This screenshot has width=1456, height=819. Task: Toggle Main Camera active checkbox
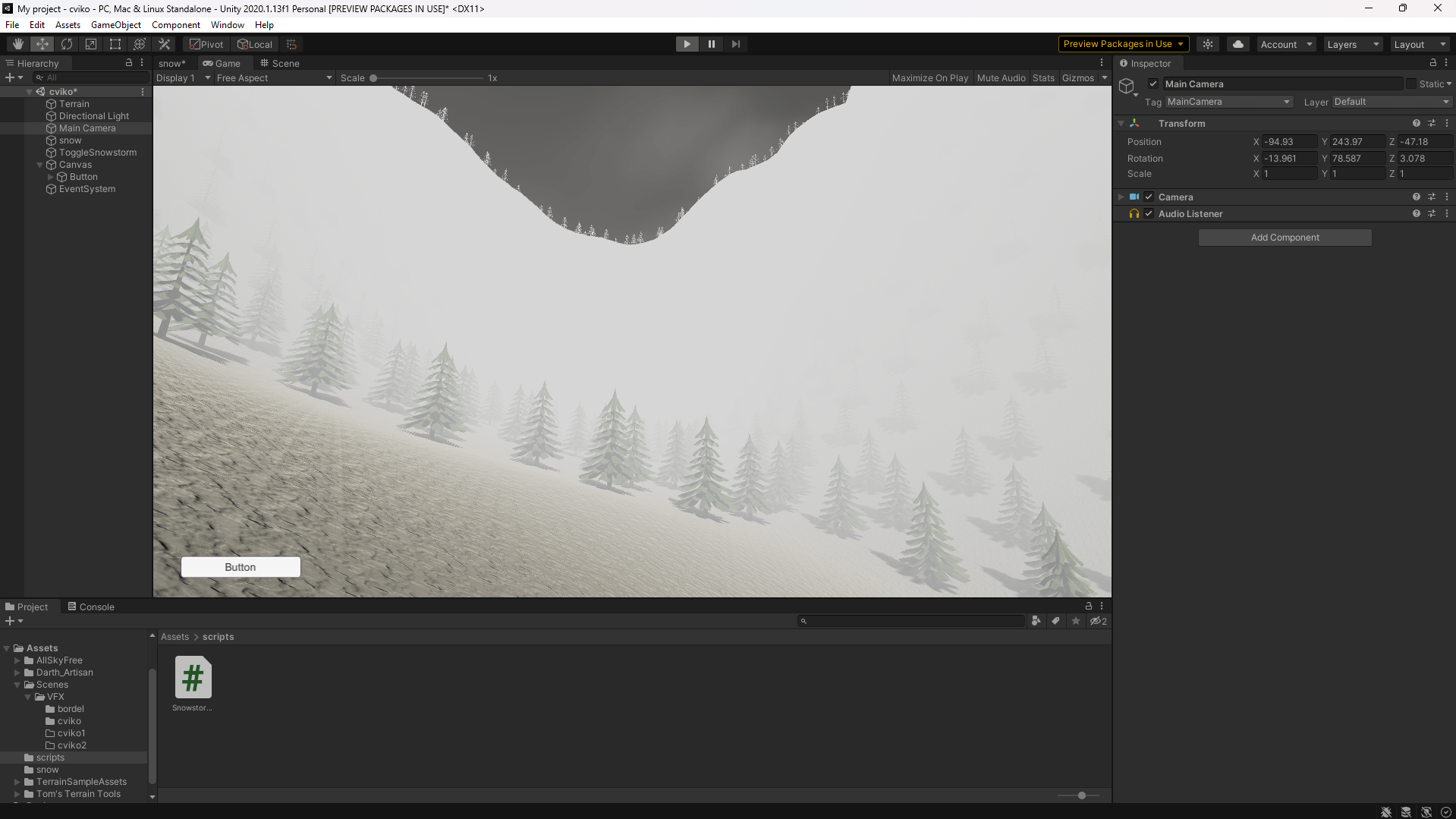pos(1153,84)
